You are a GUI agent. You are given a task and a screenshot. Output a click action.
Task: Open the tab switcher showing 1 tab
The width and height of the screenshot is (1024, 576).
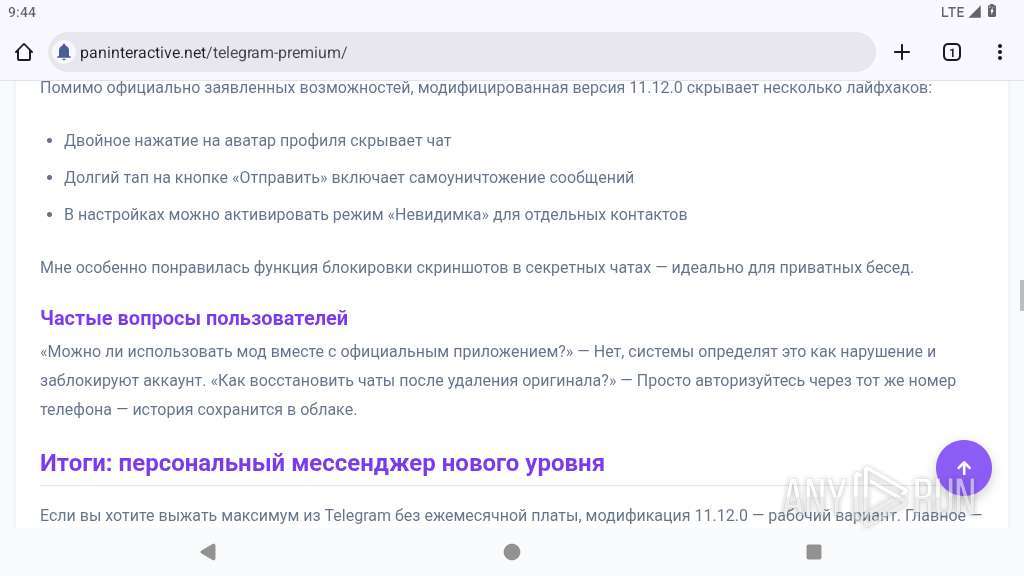[952, 52]
